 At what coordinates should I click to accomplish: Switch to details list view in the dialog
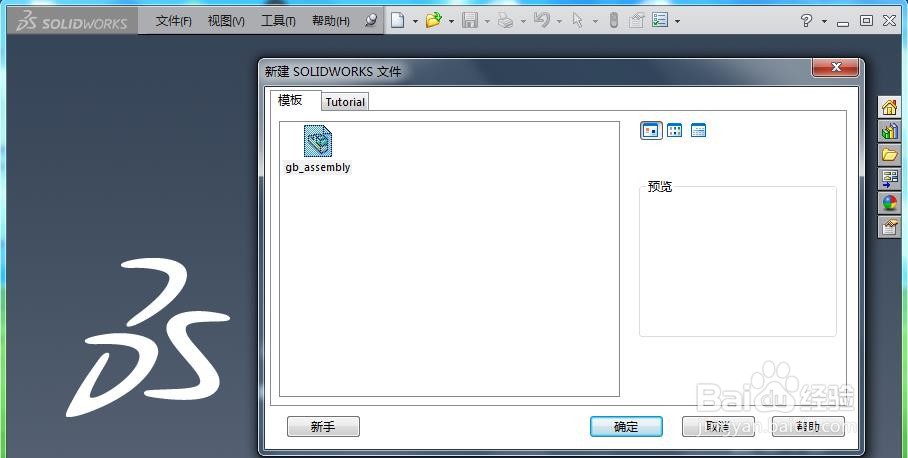(698, 131)
